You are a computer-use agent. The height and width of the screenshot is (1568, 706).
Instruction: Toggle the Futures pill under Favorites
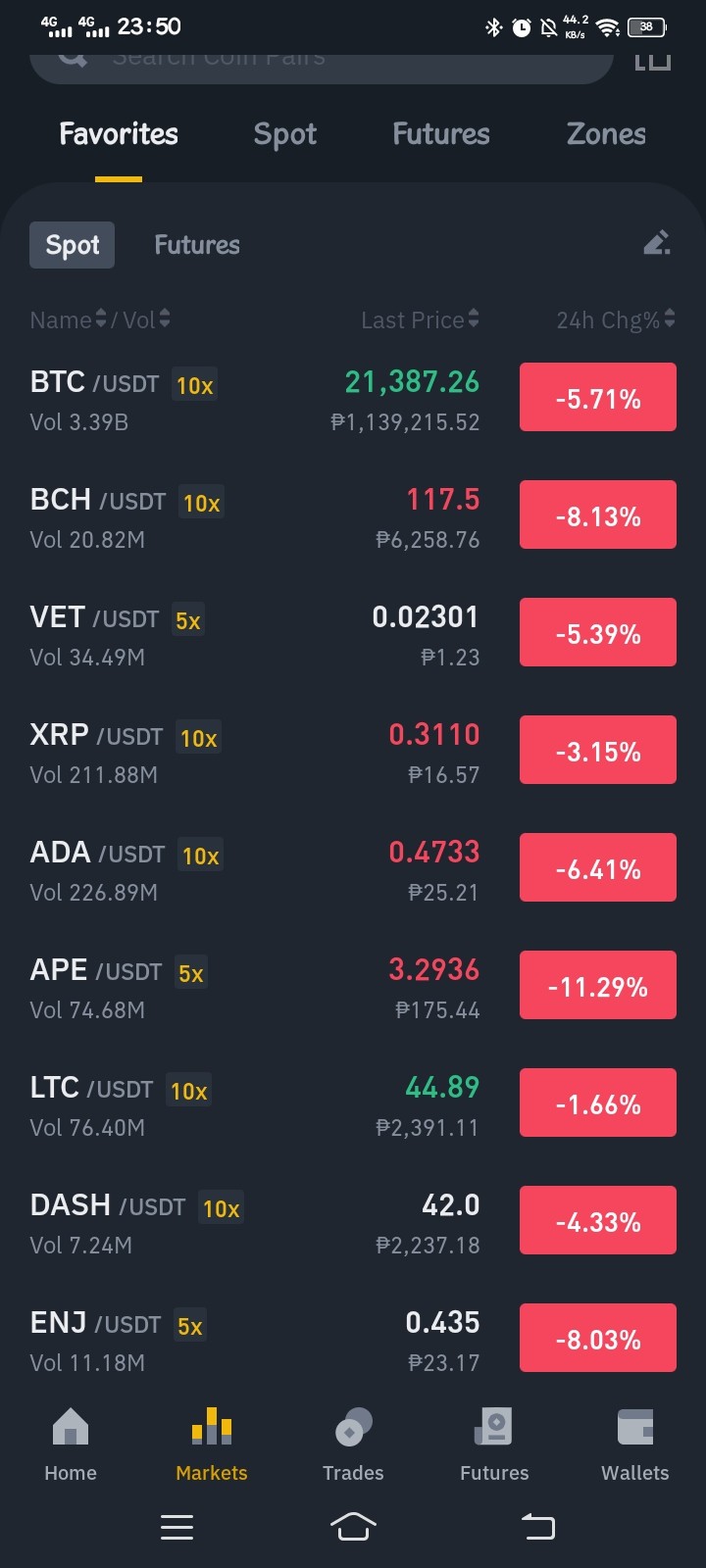197,245
